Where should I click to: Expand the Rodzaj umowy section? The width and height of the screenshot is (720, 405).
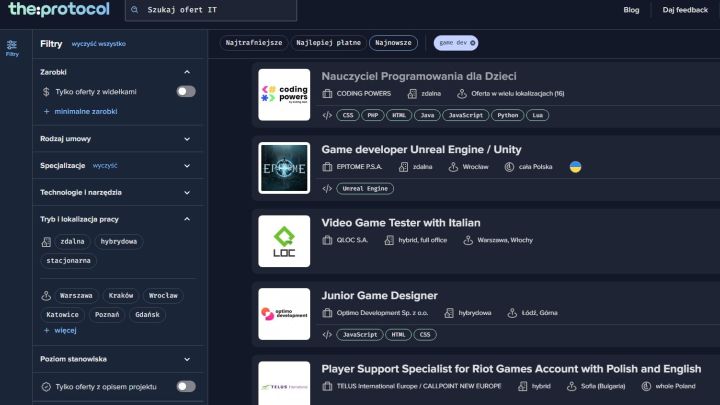187,139
